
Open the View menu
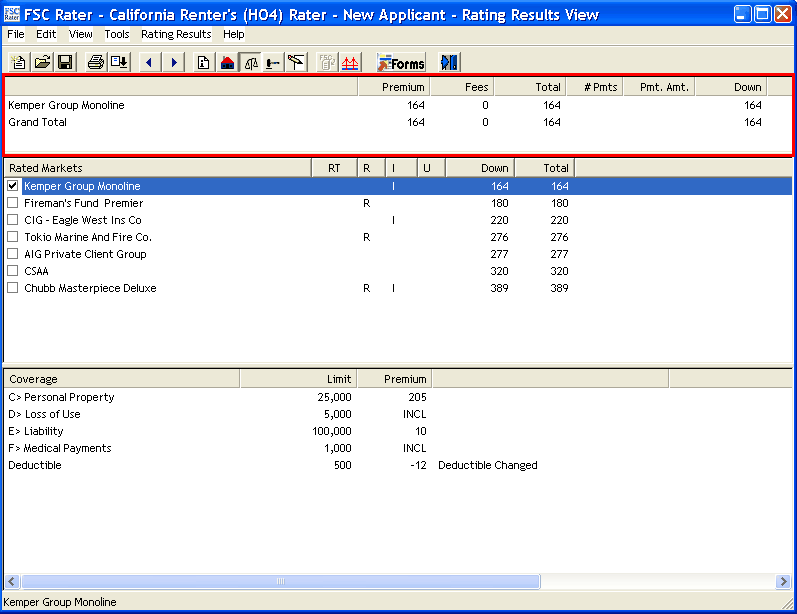pos(81,34)
